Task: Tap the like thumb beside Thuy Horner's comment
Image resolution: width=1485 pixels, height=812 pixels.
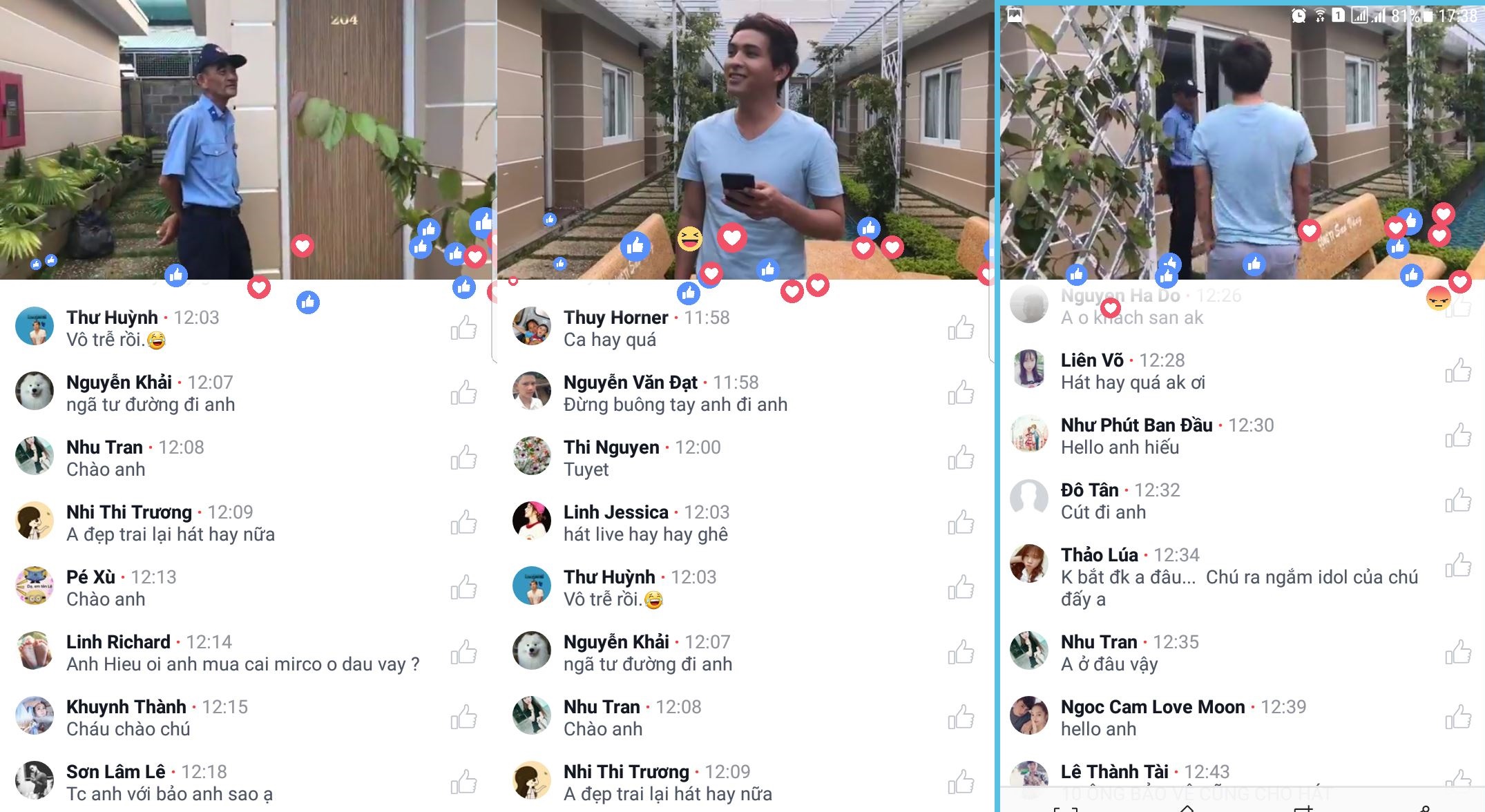Action: [961, 328]
